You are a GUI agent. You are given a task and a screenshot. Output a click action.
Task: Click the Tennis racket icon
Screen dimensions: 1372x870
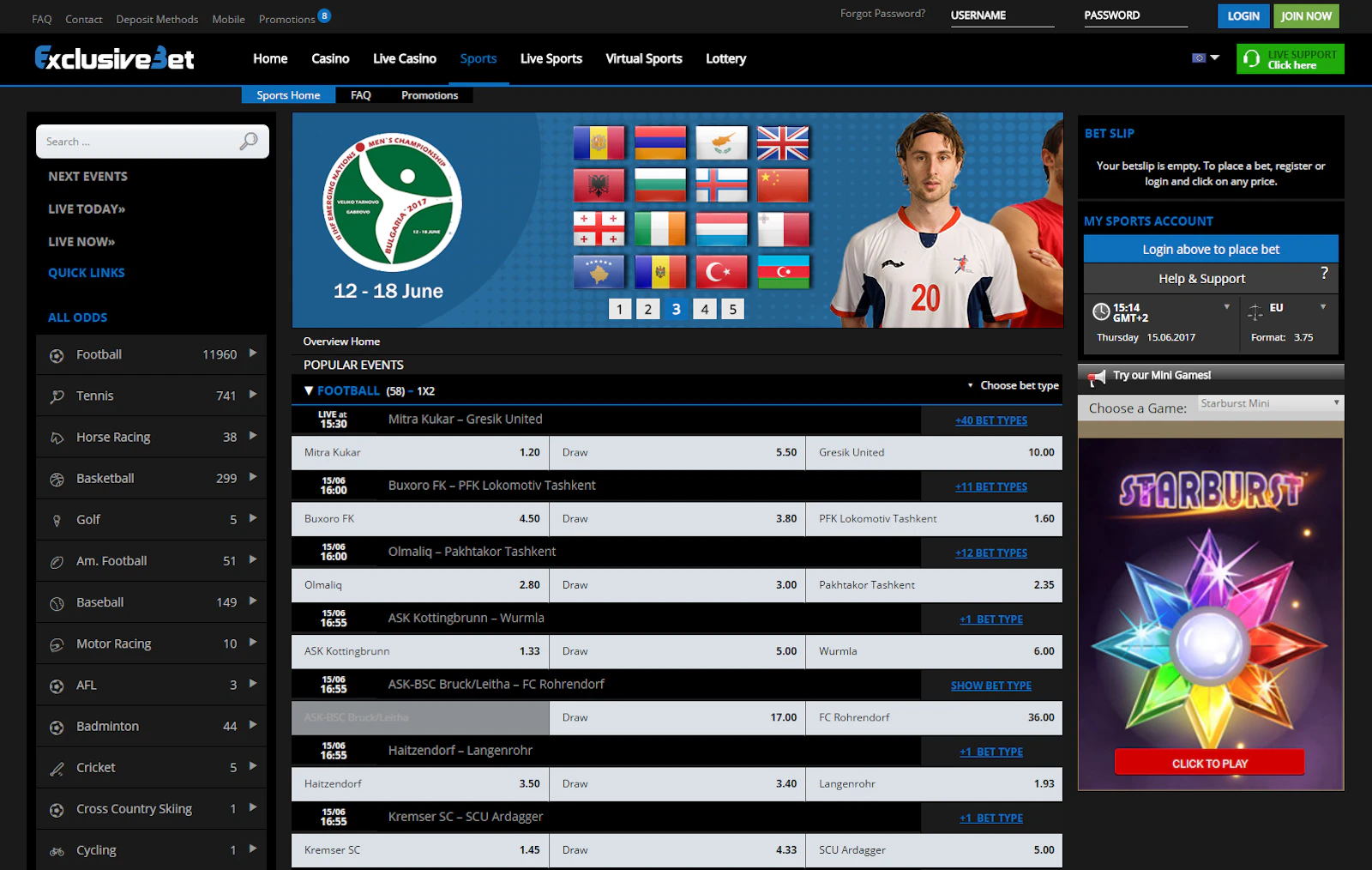coord(57,396)
